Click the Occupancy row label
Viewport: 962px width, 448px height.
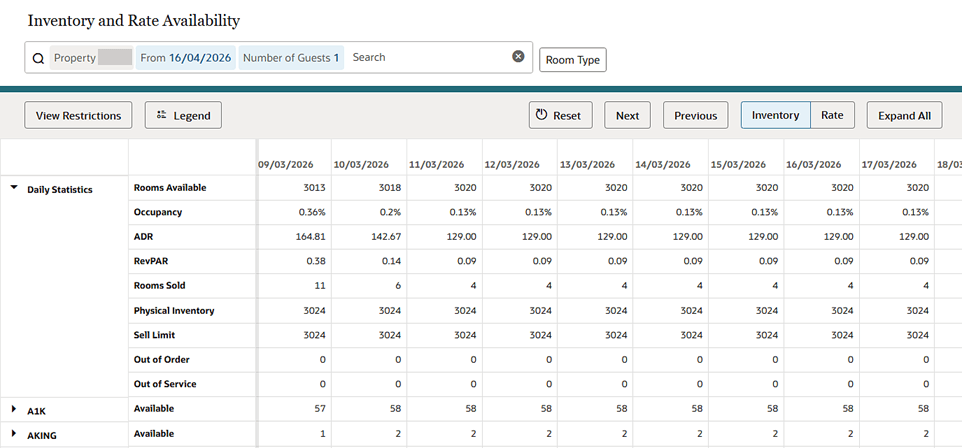[158, 212]
